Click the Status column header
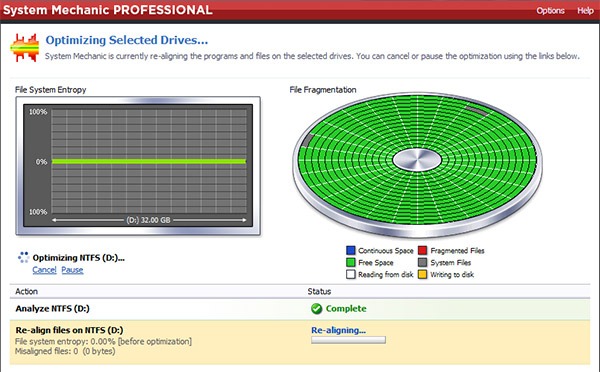The image size is (600, 372). click(x=319, y=291)
